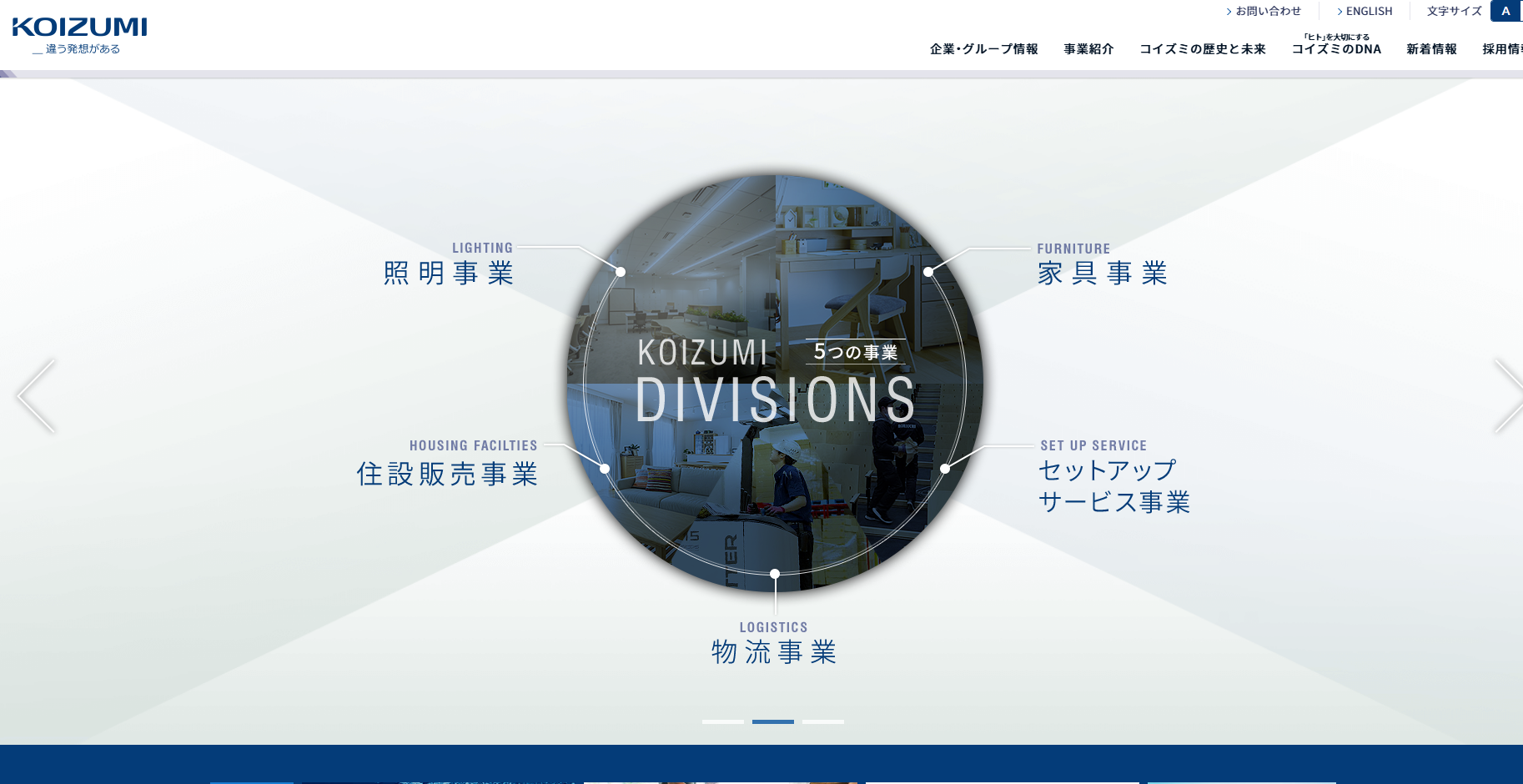Click the housing facilities node dot
Image resolution: width=1523 pixels, height=784 pixels.
[605, 469]
